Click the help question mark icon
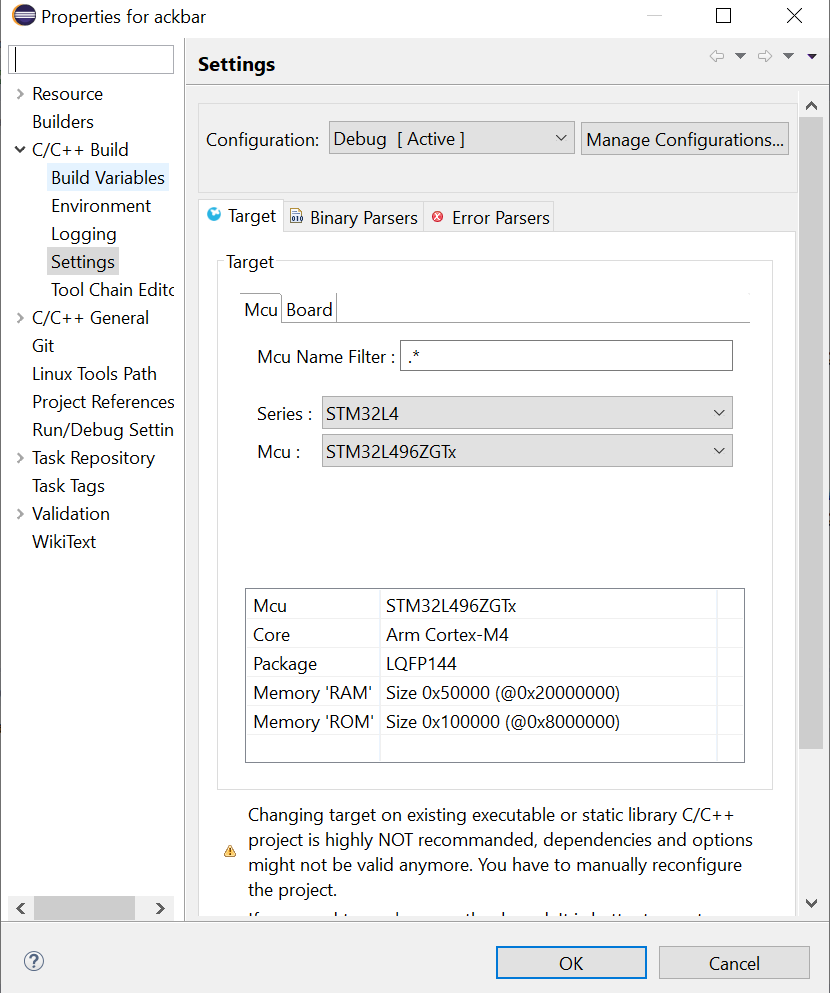Viewport: 830px width, 993px height. point(34,962)
